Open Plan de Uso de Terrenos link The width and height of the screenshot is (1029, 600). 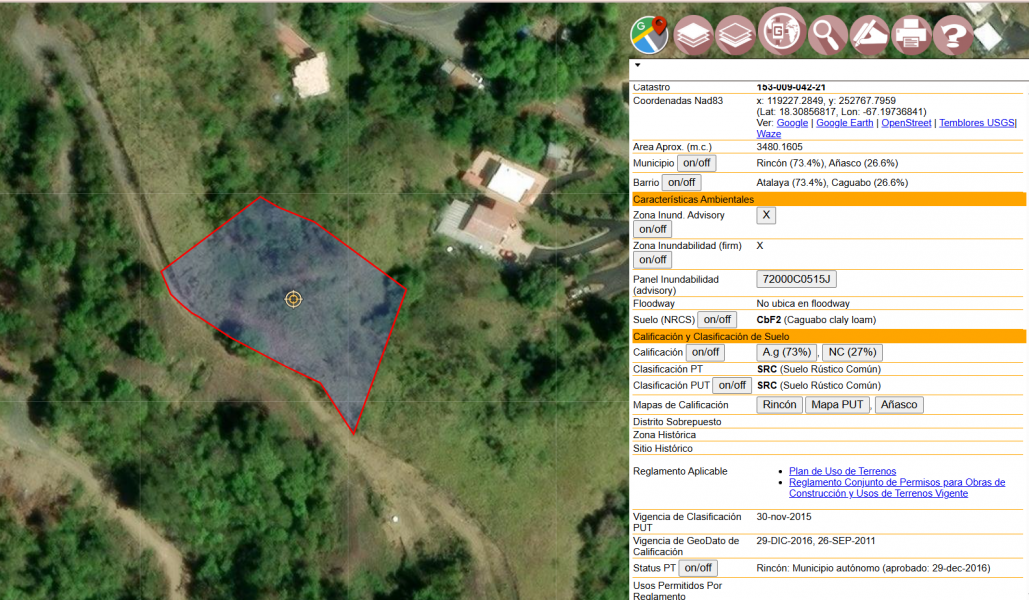pyautogui.click(x=842, y=471)
